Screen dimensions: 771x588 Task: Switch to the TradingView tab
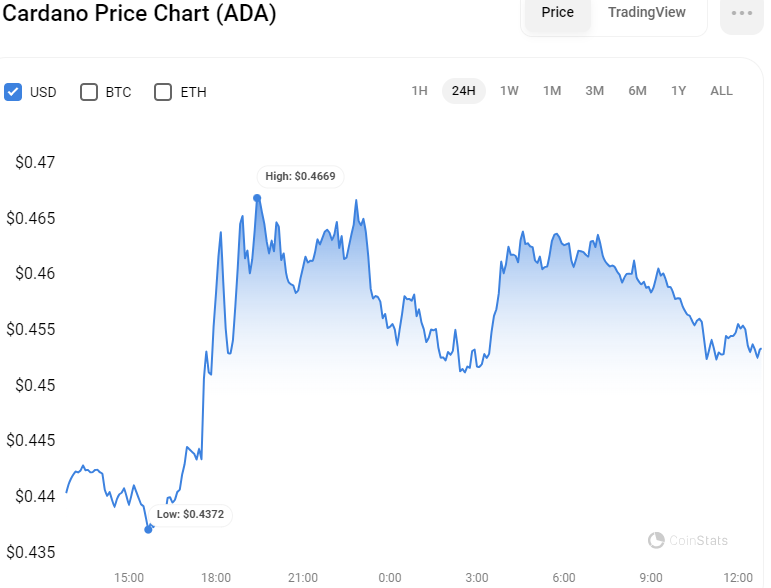(x=647, y=12)
